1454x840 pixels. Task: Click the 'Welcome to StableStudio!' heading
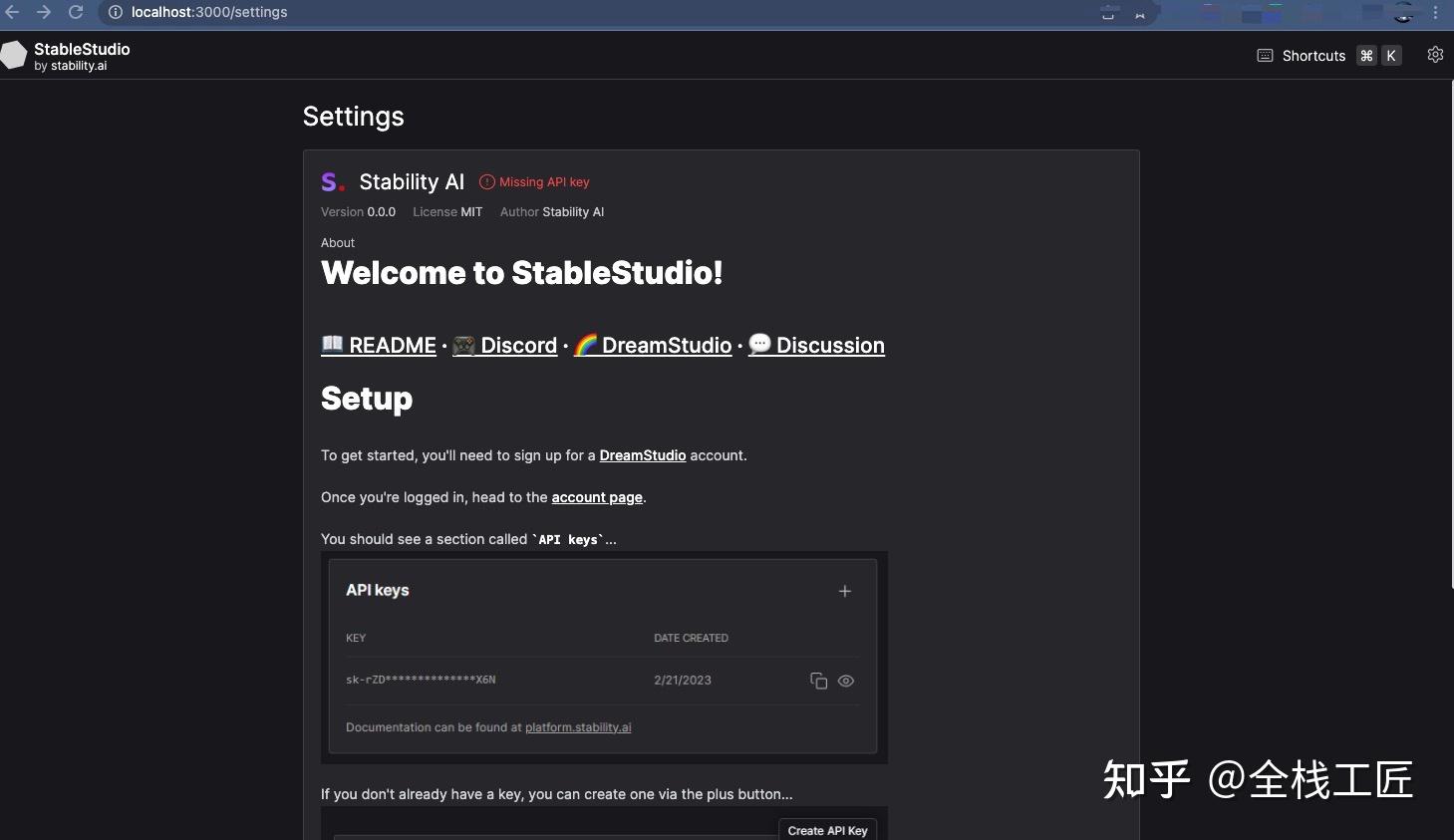coord(522,273)
